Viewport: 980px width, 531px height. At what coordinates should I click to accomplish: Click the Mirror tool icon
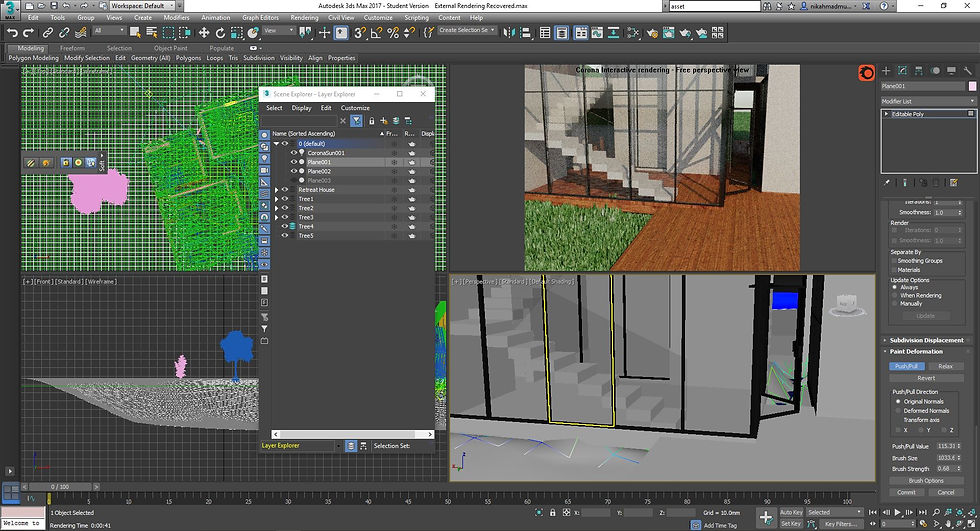click(509, 32)
